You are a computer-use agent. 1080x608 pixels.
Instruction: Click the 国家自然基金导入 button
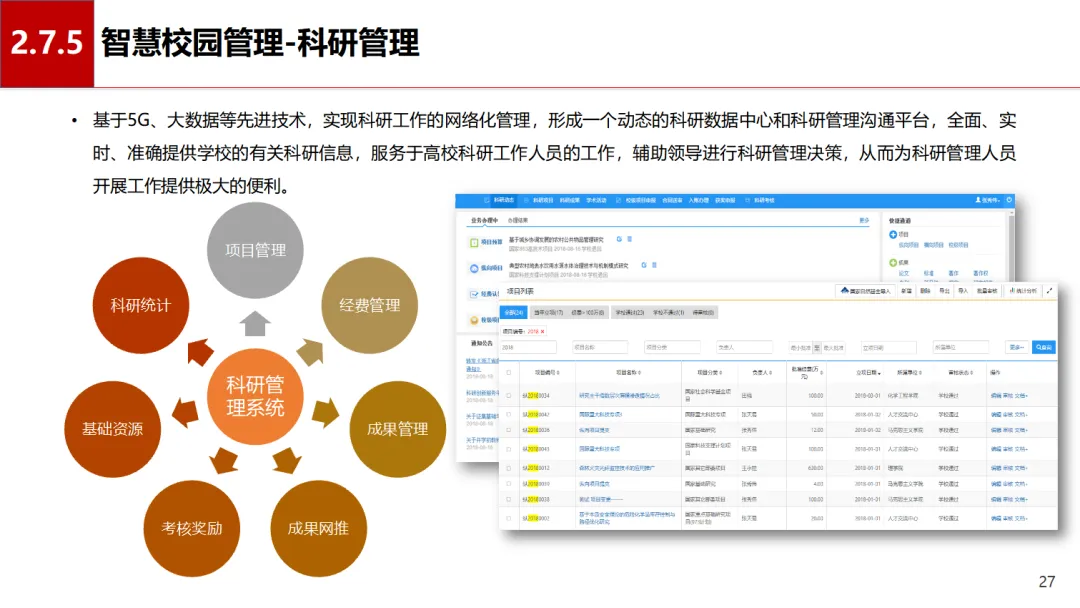coord(866,291)
